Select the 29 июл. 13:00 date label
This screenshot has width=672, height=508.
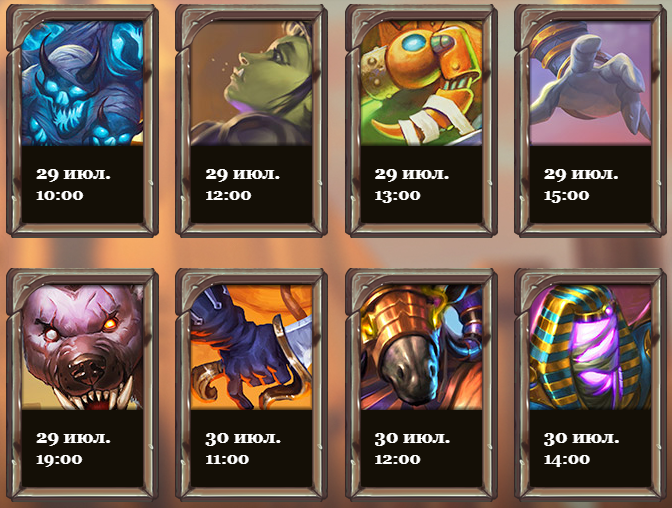[x=412, y=184]
